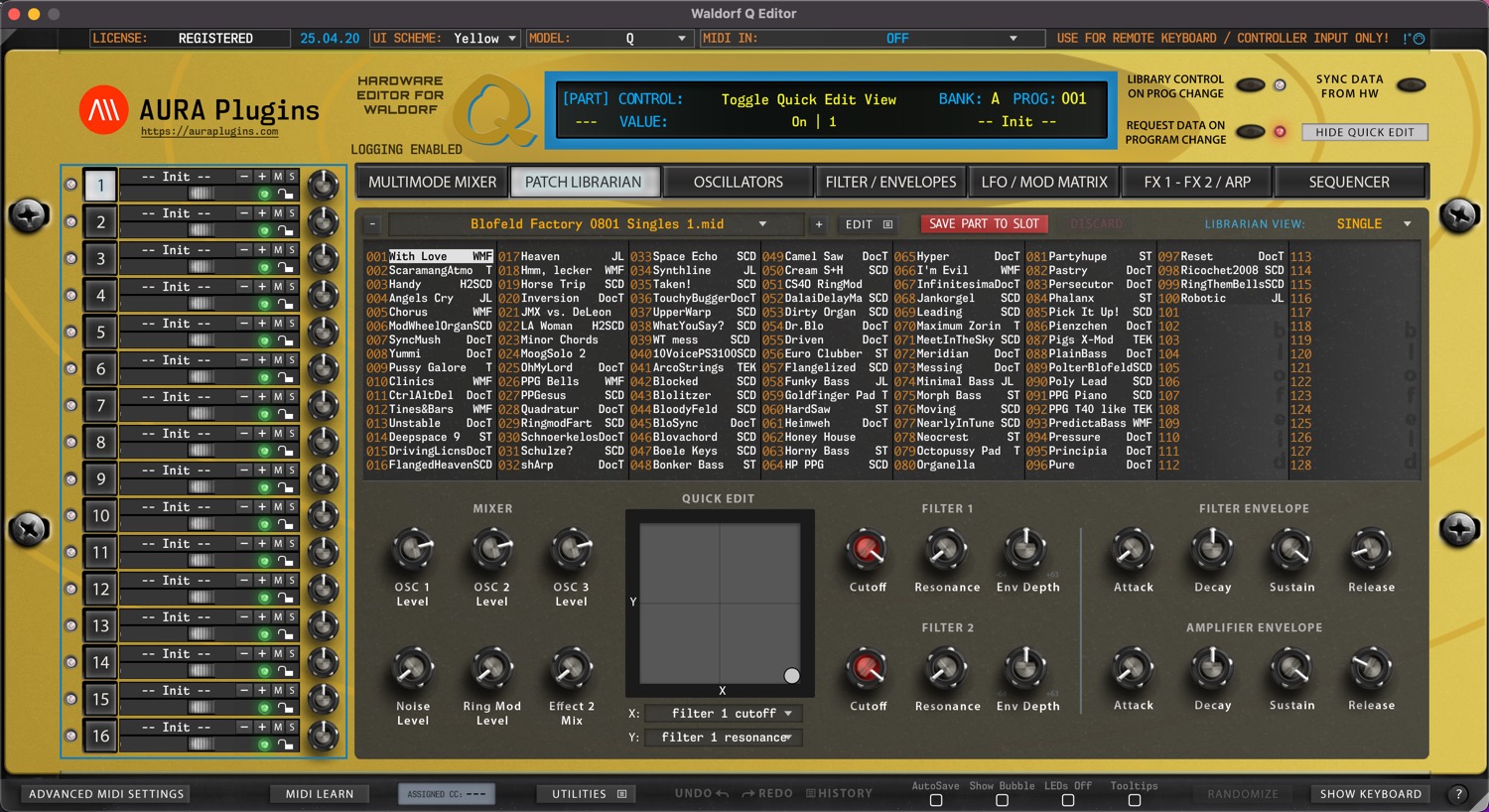Viewport: 1489px width, 812px height.
Task: Open the Edit menu in librarian
Action: click(869, 224)
